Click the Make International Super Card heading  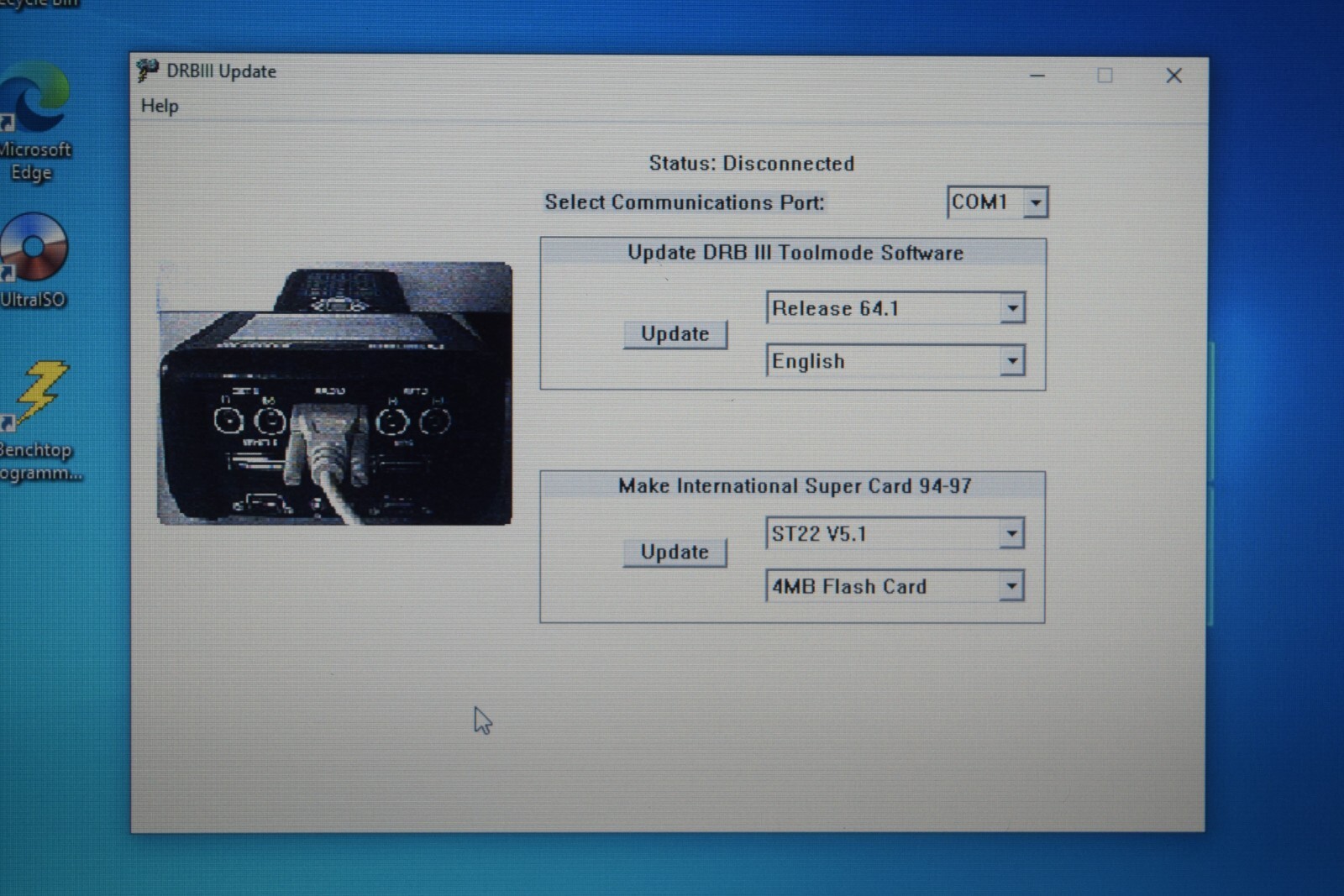click(x=795, y=486)
